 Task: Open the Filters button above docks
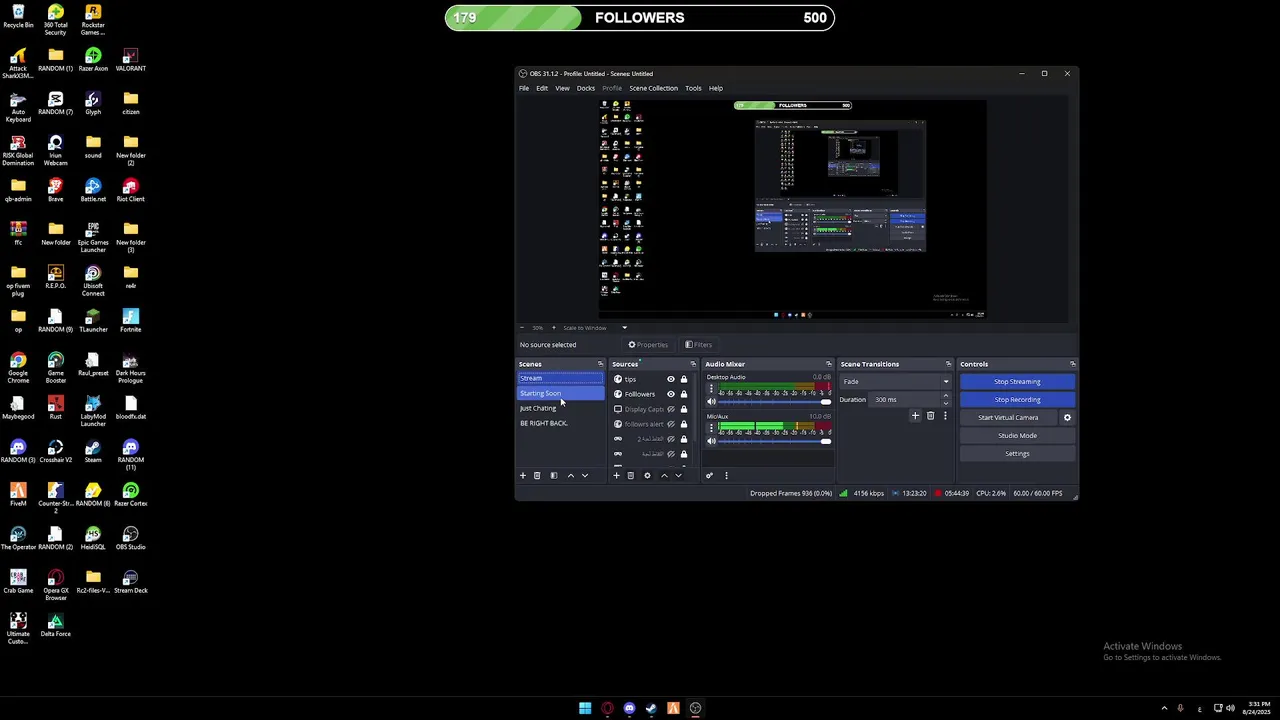pyautogui.click(x=699, y=345)
